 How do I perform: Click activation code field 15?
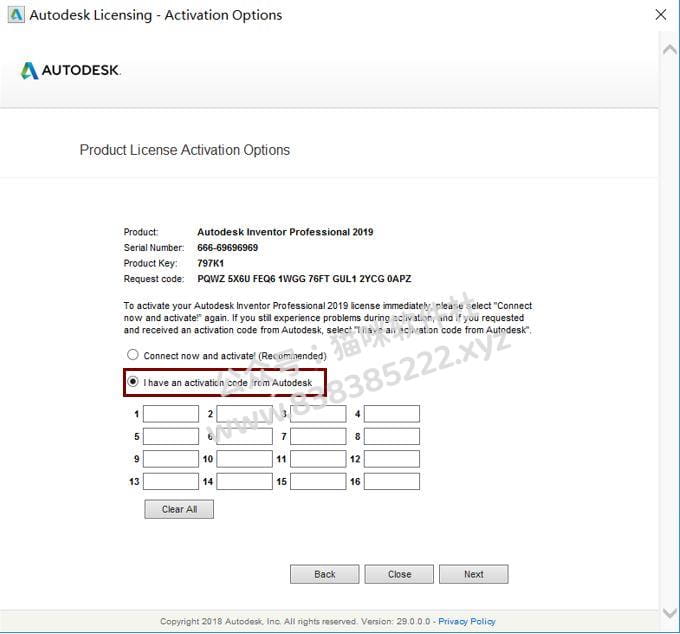point(318,481)
